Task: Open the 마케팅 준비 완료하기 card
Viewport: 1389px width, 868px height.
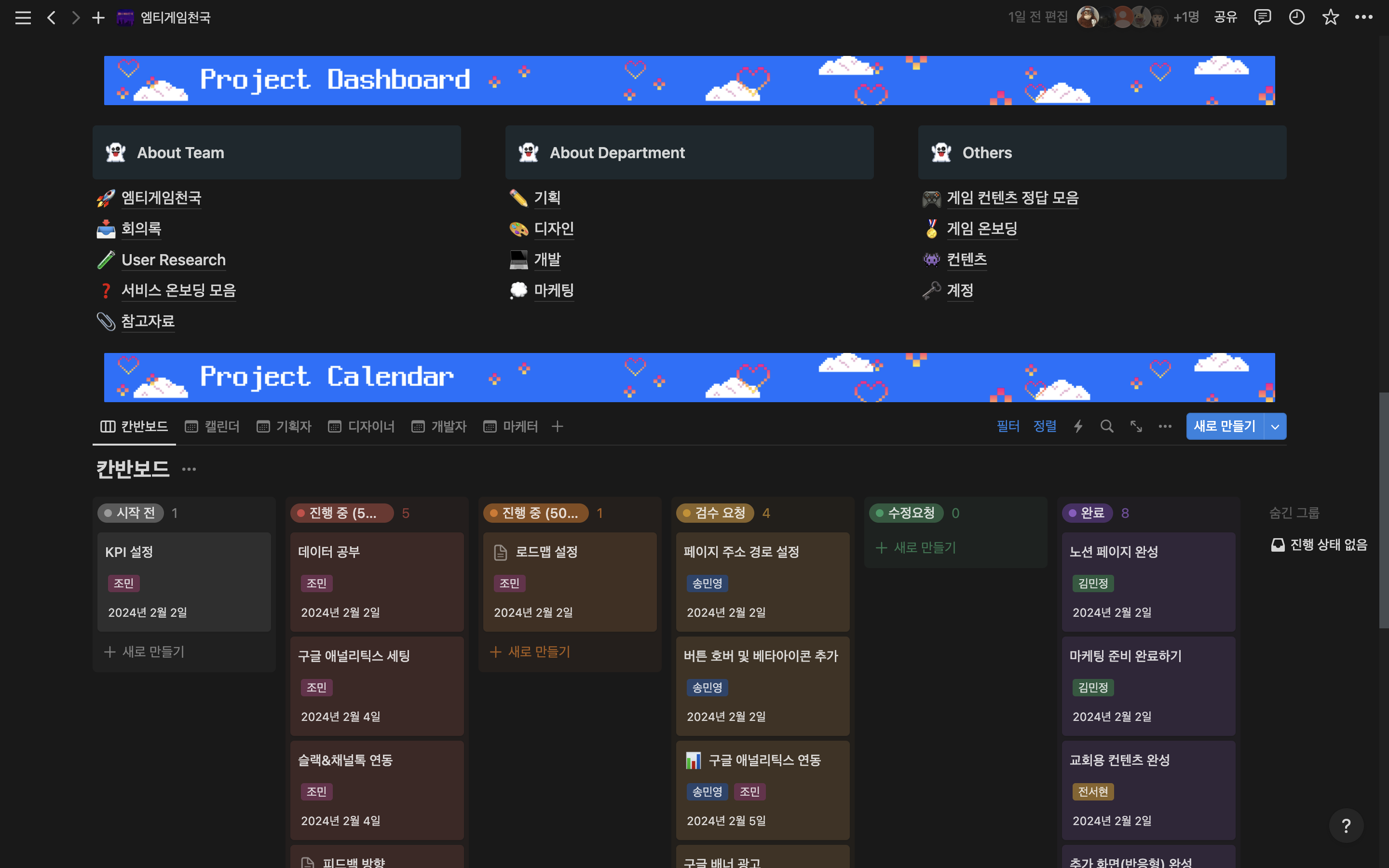Action: [x=1148, y=686]
